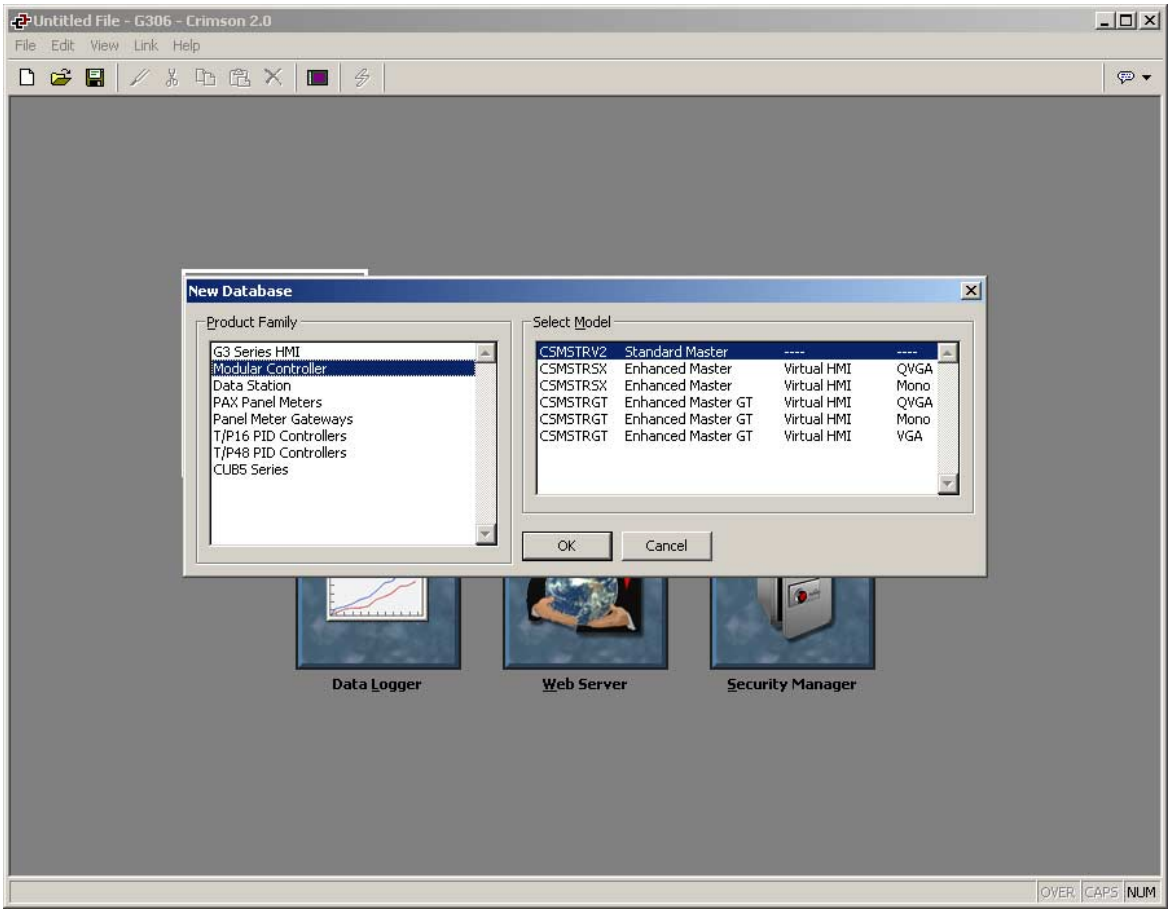The height and width of the screenshot is (912, 1170).
Task: Open the Edit menu
Action: 63,46
